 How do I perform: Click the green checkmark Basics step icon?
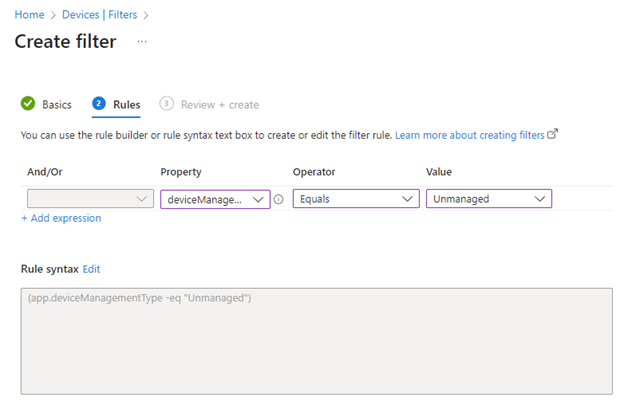(28, 104)
